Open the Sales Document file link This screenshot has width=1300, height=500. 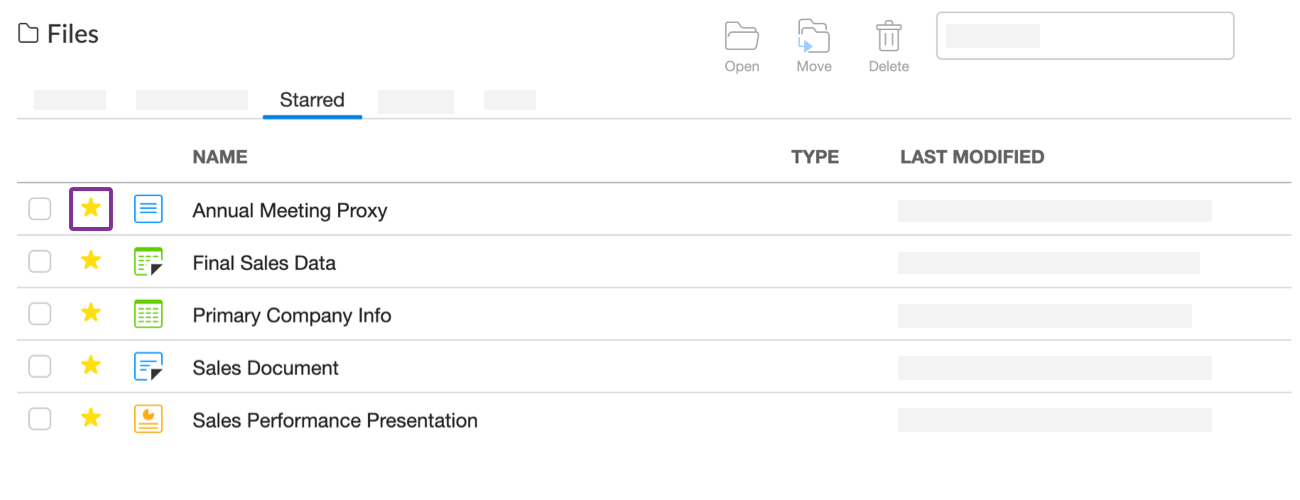click(x=265, y=368)
